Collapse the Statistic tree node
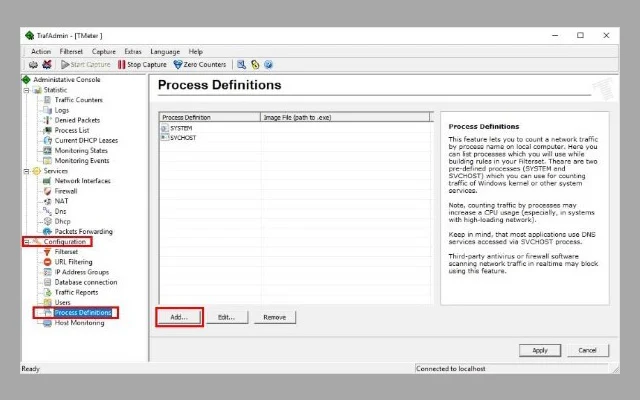640x400 pixels. pos(27,90)
